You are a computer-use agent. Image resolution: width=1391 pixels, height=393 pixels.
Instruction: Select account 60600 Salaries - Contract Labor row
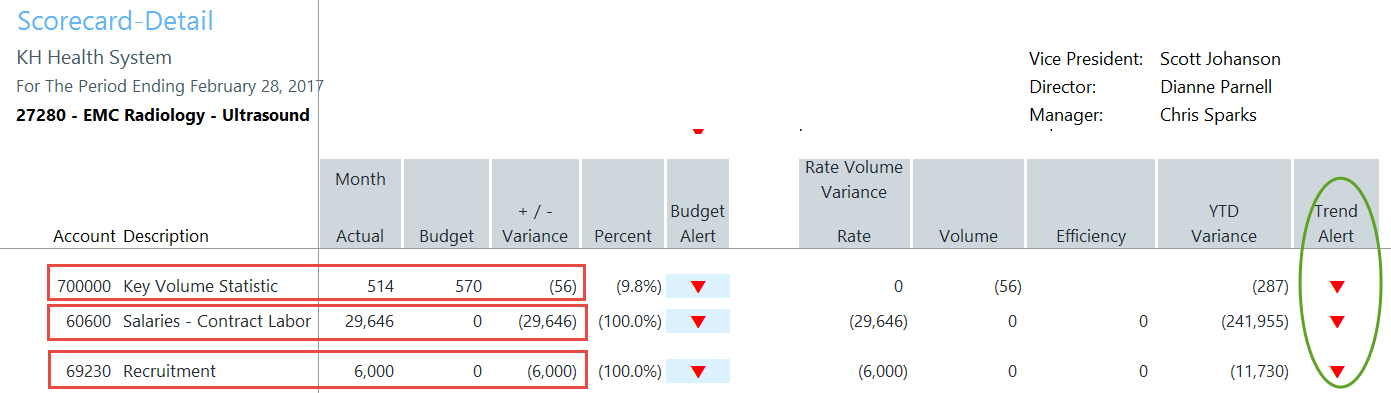(318, 322)
